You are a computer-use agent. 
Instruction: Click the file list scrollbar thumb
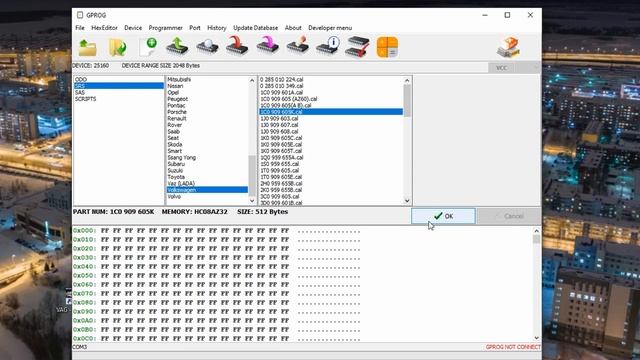407,101
